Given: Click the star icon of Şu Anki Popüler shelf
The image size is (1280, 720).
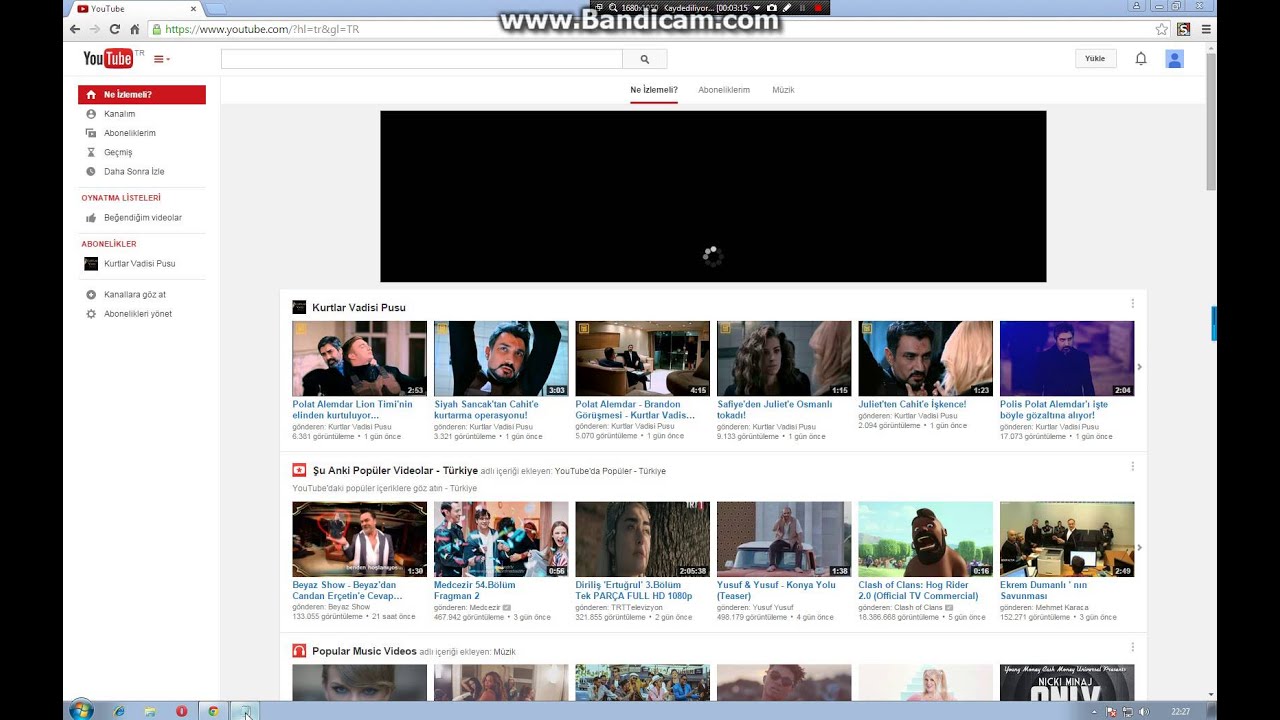Looking at the screenshot, I should (299, 470).
